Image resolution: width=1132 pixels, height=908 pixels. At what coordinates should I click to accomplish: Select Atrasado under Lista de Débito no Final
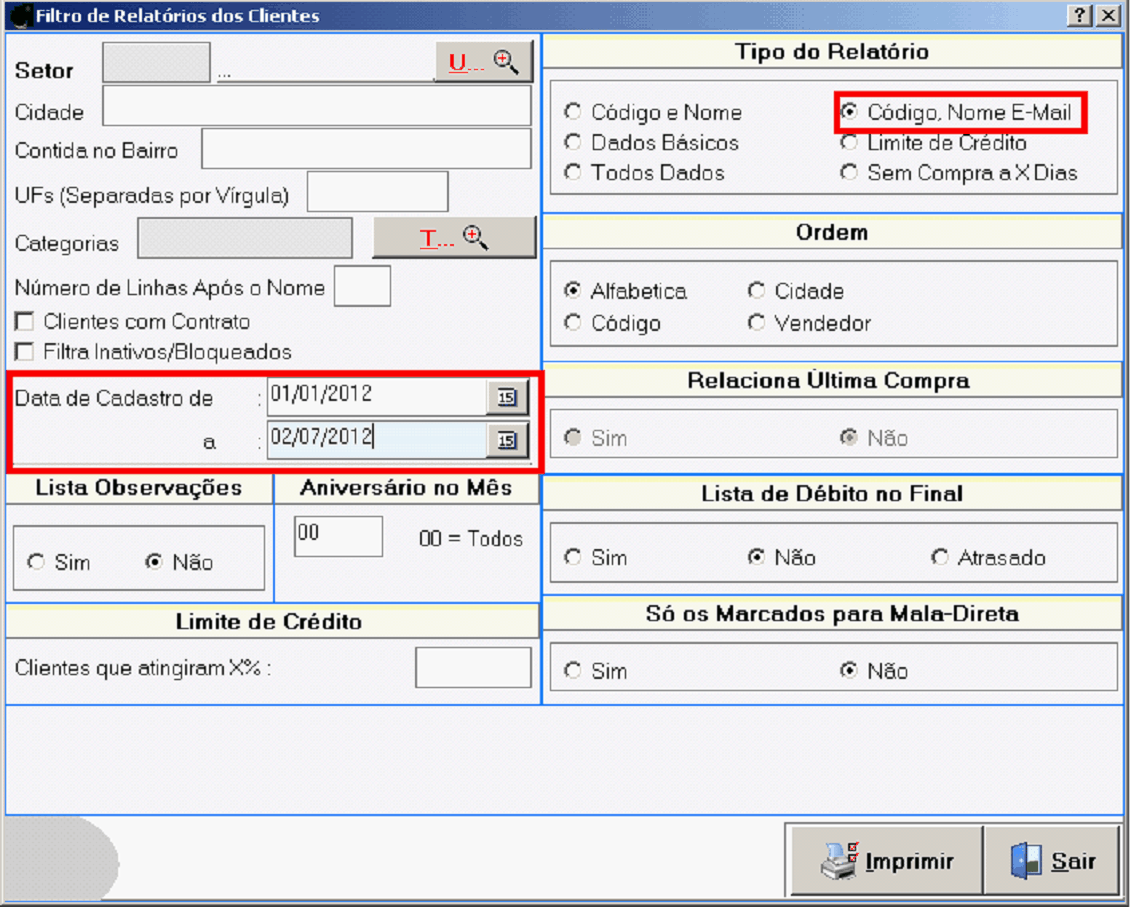[x=940, y=557]
